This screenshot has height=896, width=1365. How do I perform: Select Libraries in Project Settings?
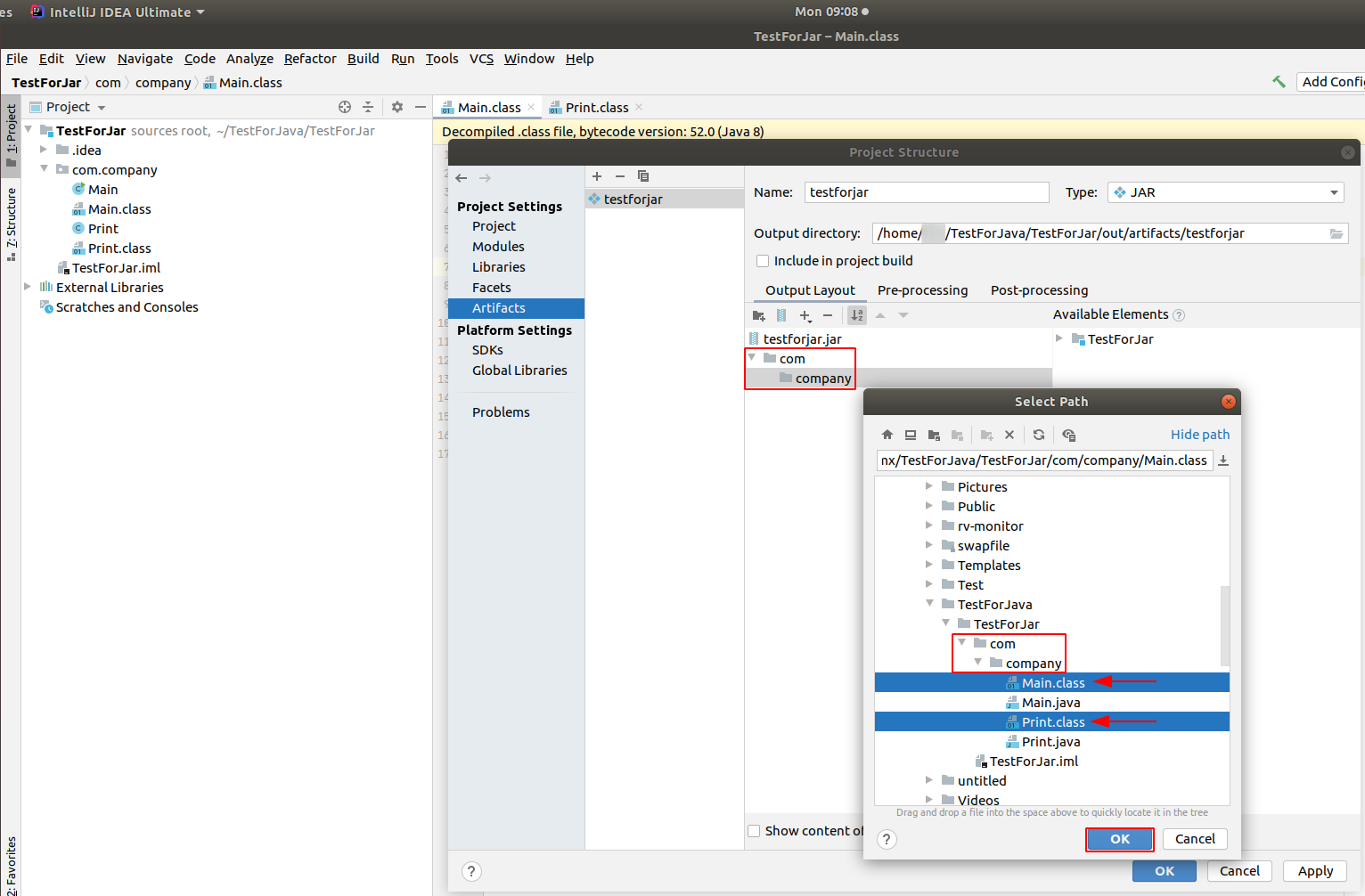(499, 267)
